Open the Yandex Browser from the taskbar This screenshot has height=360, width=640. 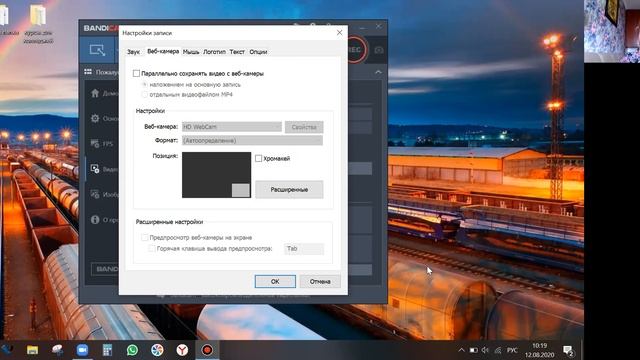click(x=182, y=350)
